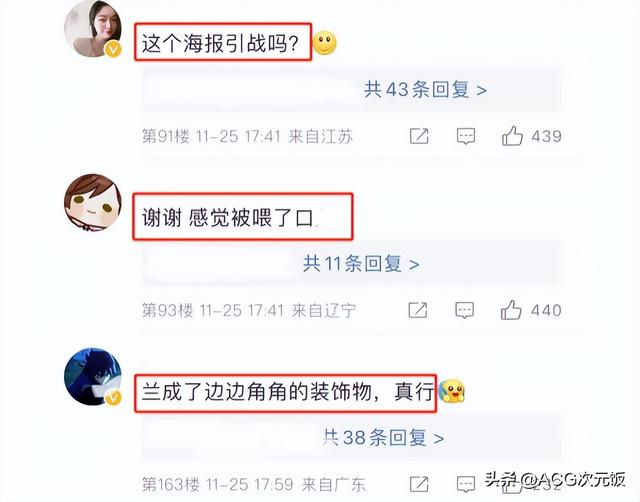Expand the 共38条回复 replies
Viewport: 640px width, 502px height.
tap(383, 438)
